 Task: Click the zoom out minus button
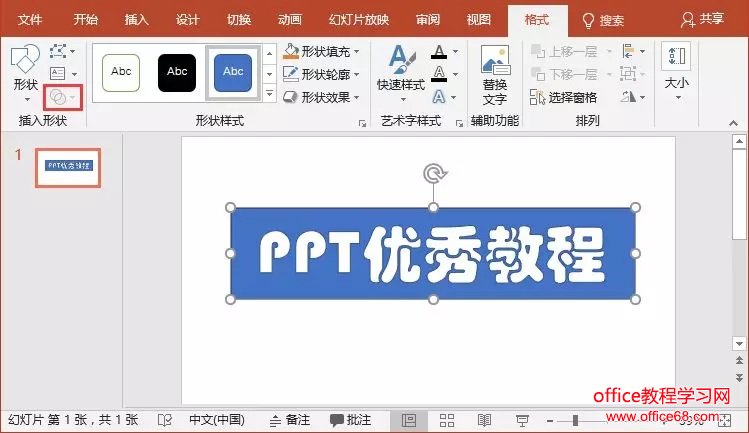(550, 421)
